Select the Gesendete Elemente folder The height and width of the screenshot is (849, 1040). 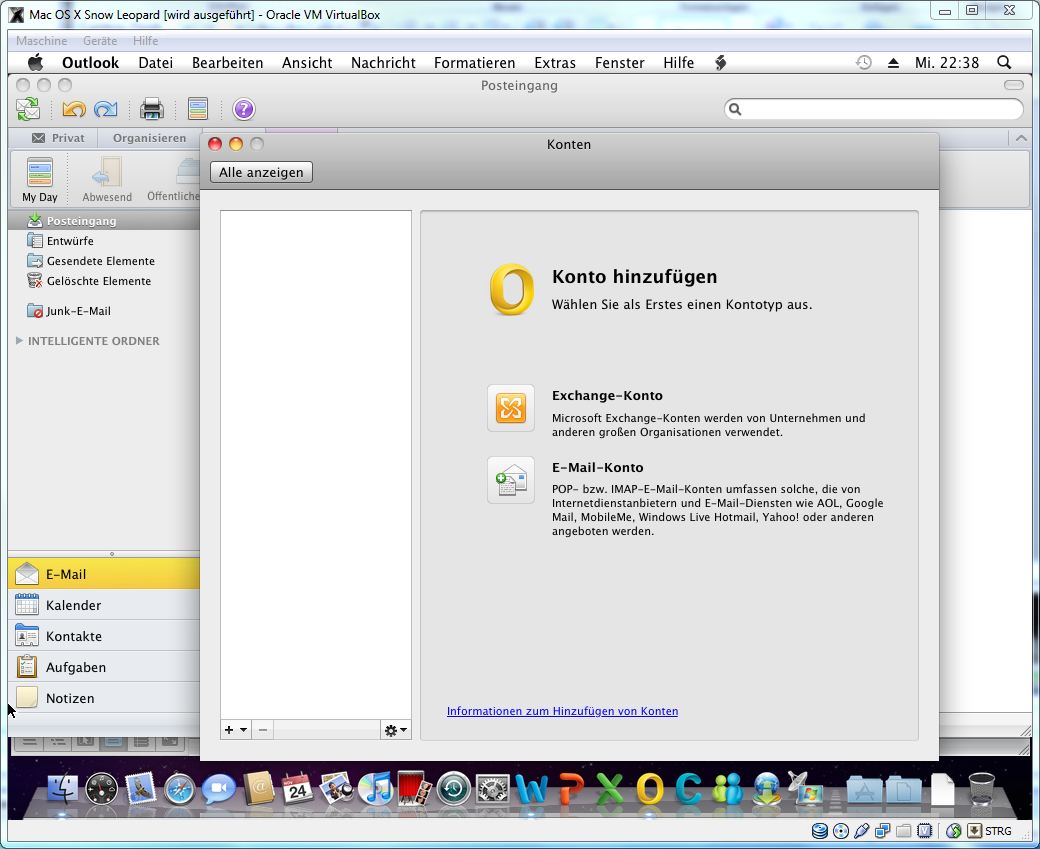(104, 261)
